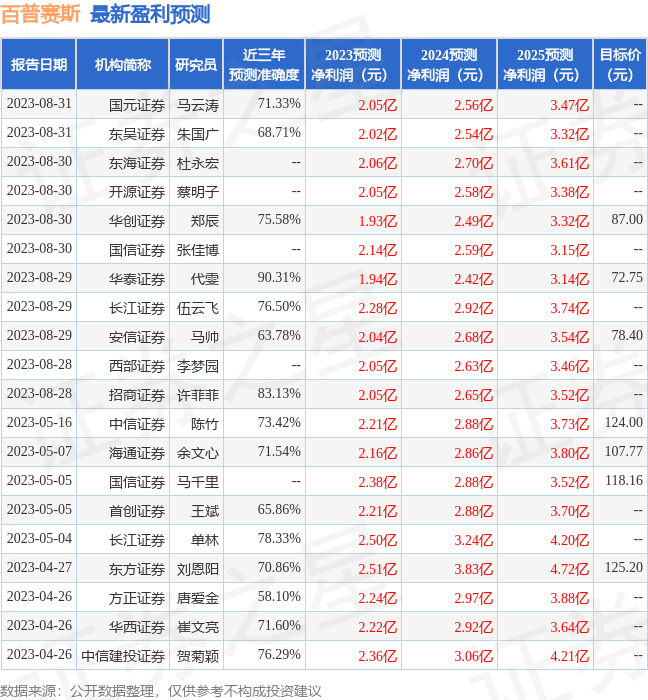Select analyst 伍云飞 cell
This screenshot has height=700, width=648.
click(198, 308)
